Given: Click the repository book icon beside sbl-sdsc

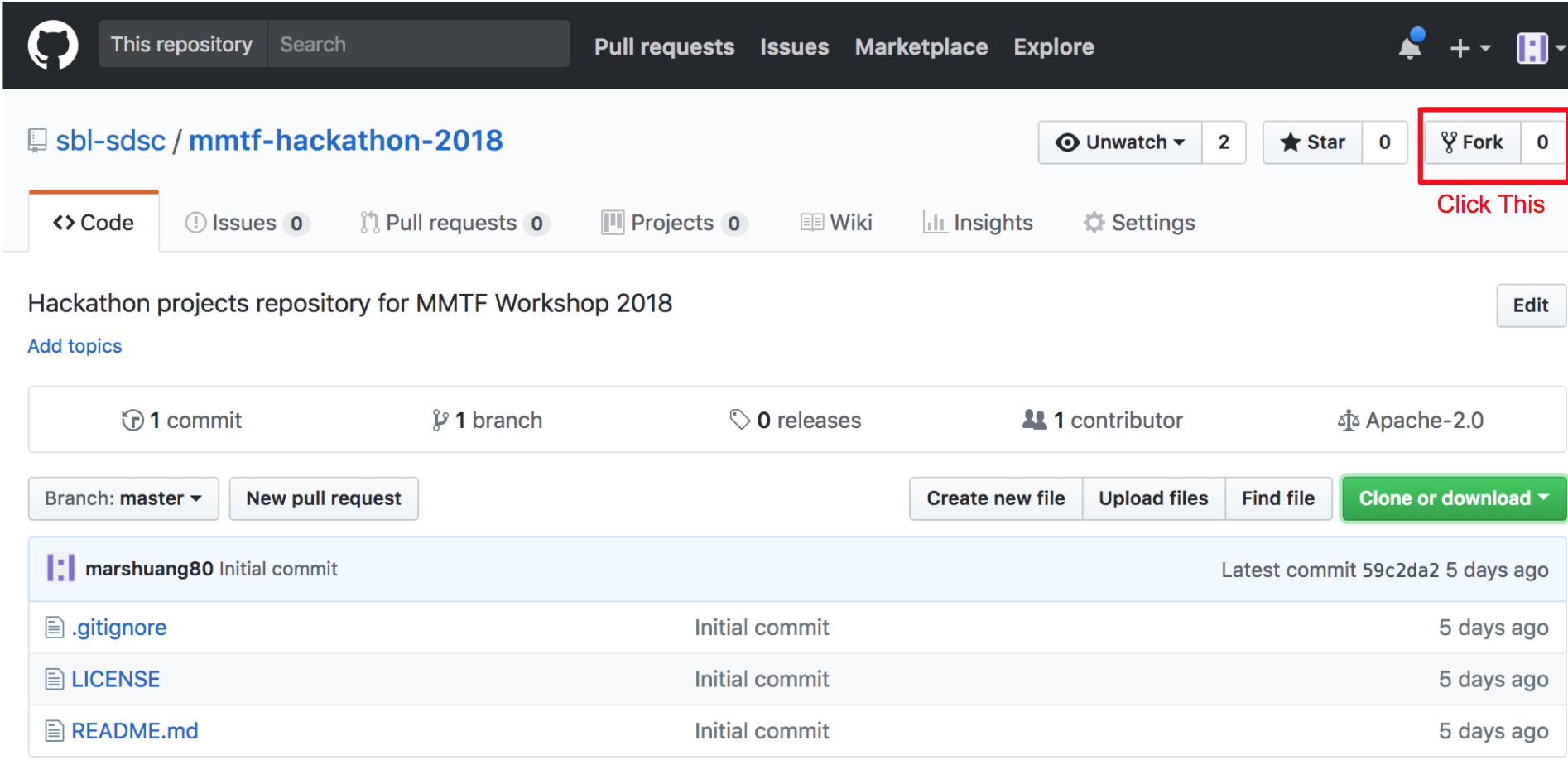Looking at the screenshot, I should point(37,141).
